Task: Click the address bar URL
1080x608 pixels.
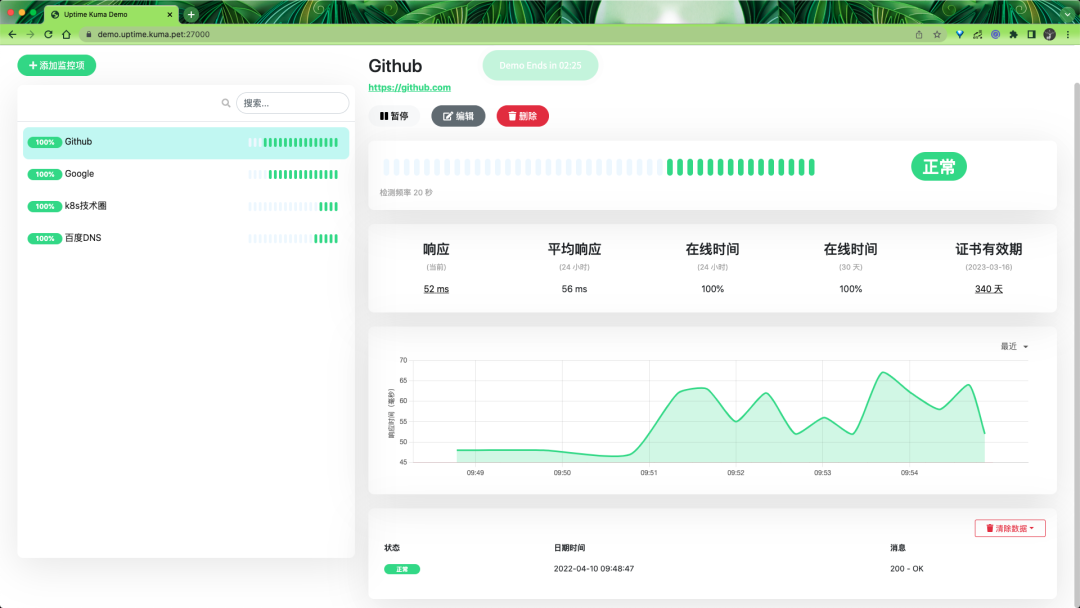Action: 154,34
